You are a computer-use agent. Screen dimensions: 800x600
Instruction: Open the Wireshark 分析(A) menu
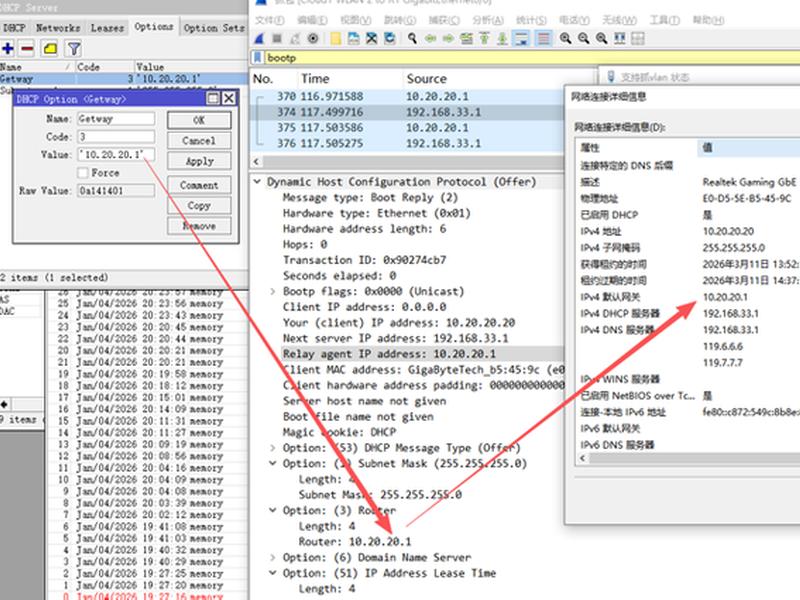488,20
